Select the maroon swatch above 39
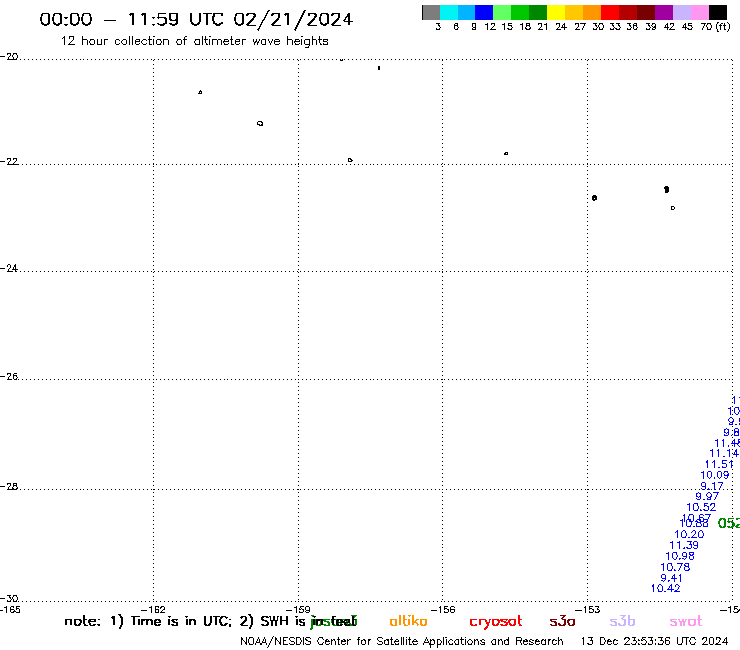Image resolution: width=740 pixels, height=650 pixels. pyautogui.click(x=646, y=12)
